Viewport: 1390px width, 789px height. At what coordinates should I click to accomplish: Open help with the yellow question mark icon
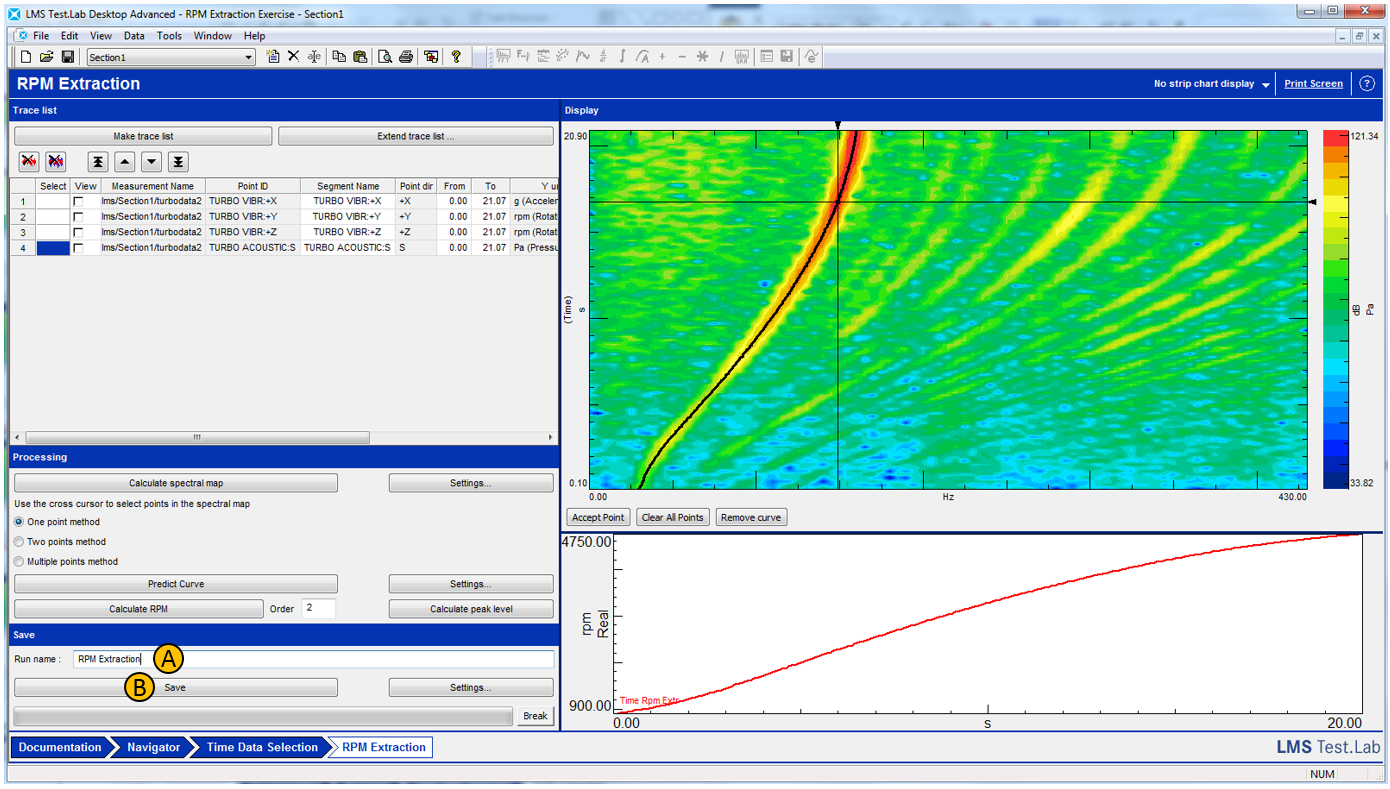click(456, 57)
